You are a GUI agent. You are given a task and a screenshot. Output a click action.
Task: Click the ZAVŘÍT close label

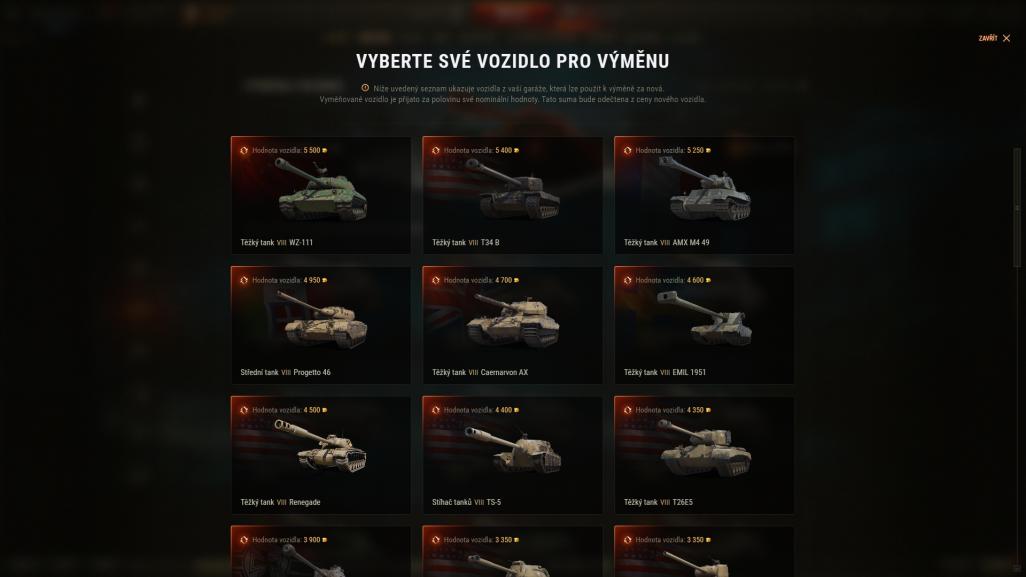click(x=987, y=39)
